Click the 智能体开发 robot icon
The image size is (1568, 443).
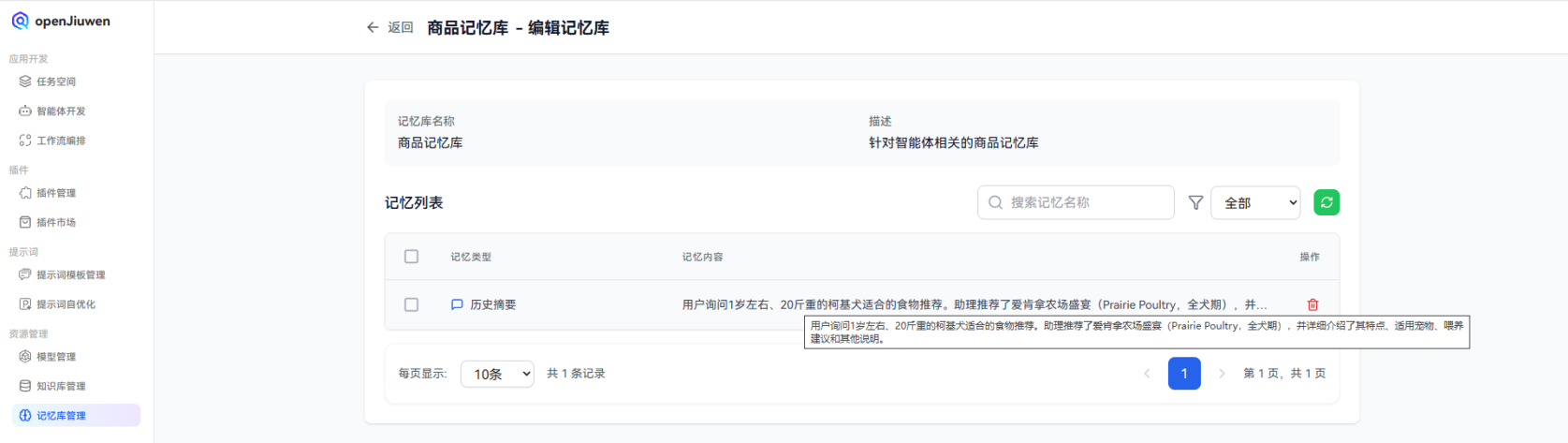click(x=25, y=111)
